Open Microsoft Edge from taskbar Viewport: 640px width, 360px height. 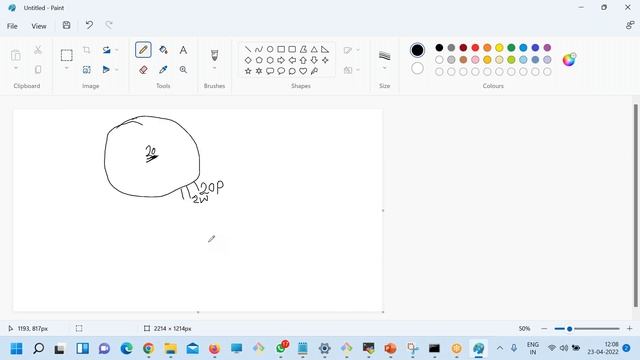pos(127,349)
